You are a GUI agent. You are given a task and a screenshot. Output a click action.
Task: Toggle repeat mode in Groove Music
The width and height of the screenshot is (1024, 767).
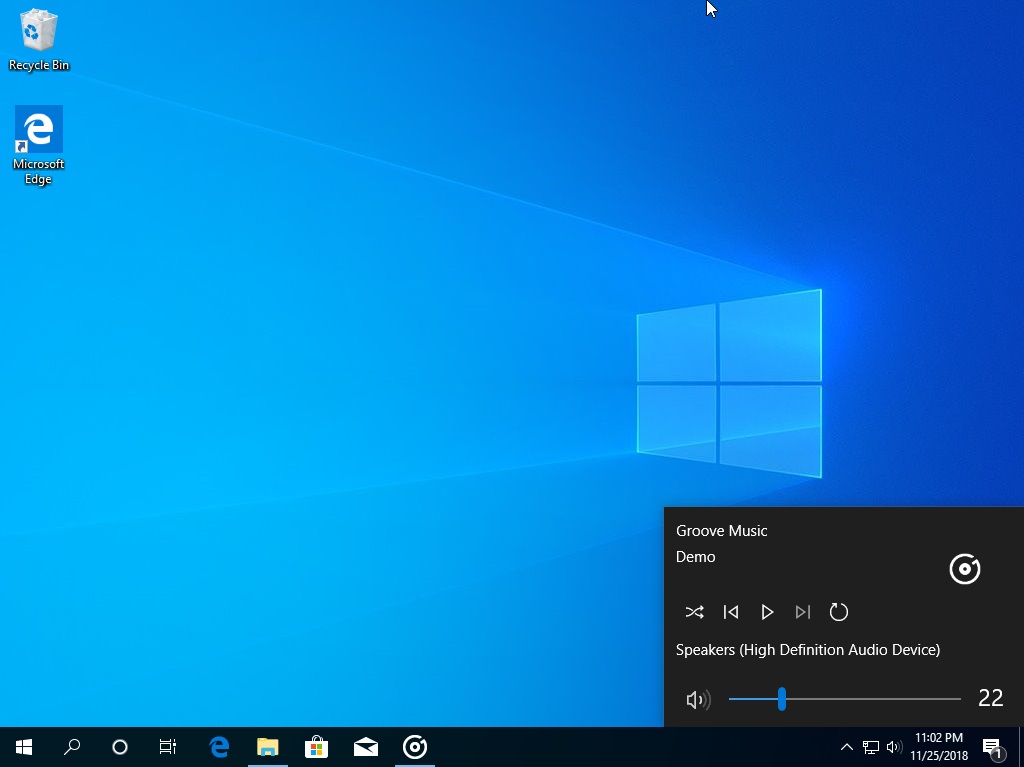[839, 612]
